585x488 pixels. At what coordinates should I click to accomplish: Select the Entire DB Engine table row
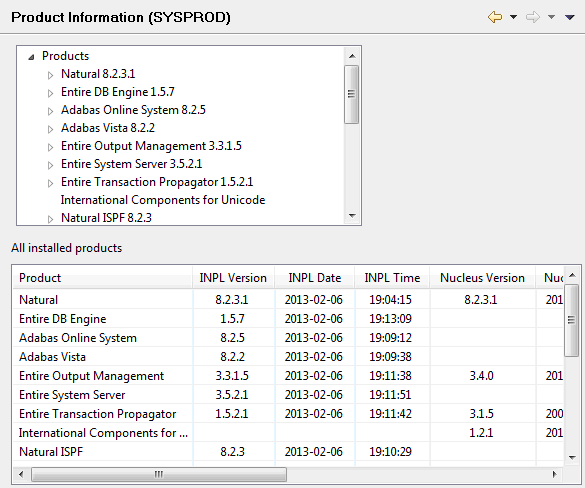pyautogui.click(x=288, y=319)
